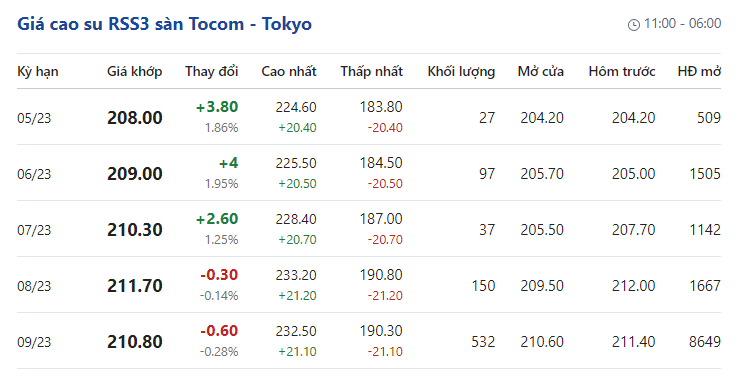Select the Hôm trước column header
This screenshot has width=747, height=385.
pyautogui.click(x=622, y=71)
